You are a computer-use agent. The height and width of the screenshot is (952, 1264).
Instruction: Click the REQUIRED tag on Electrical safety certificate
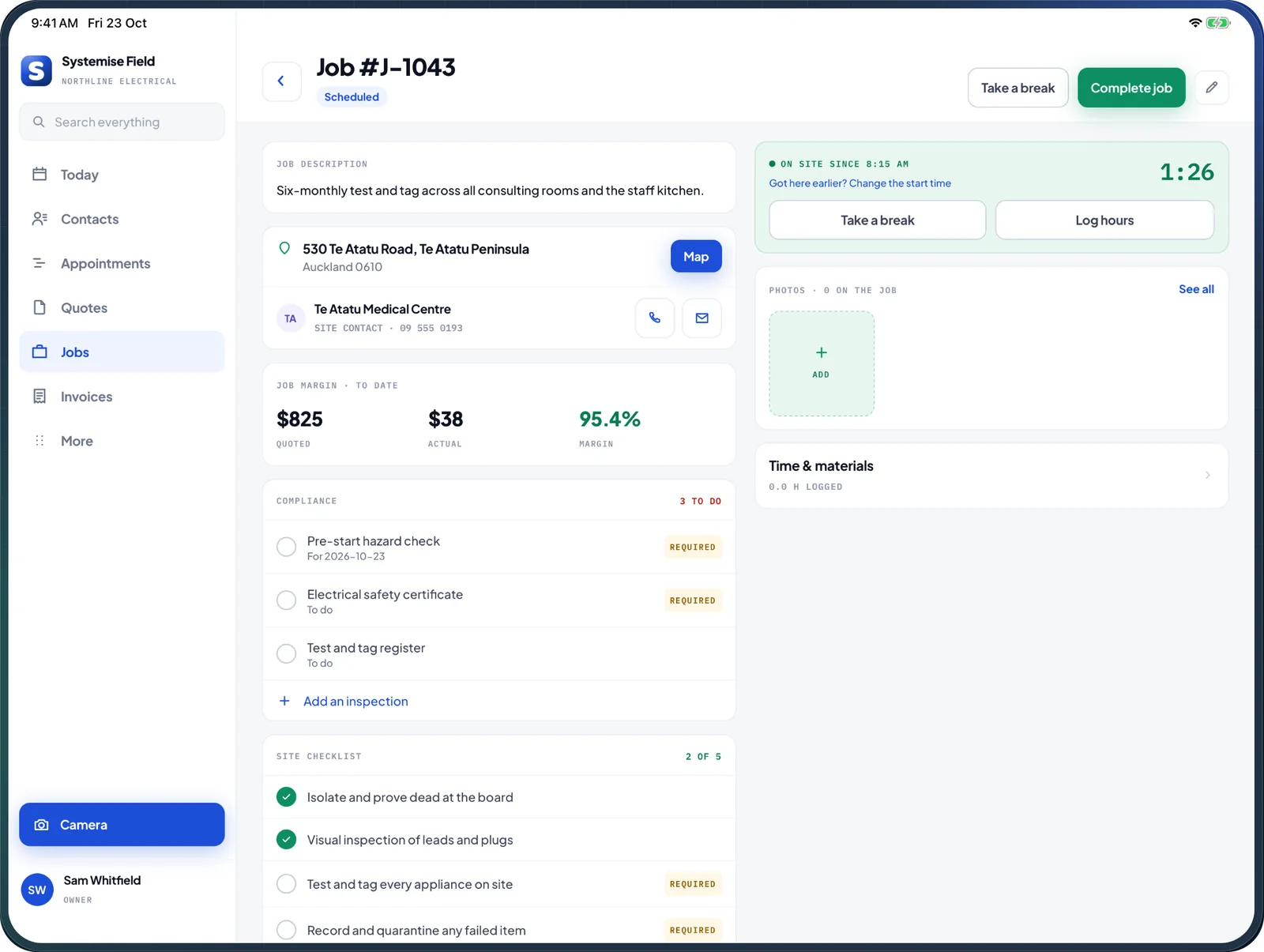click(693, 600)
